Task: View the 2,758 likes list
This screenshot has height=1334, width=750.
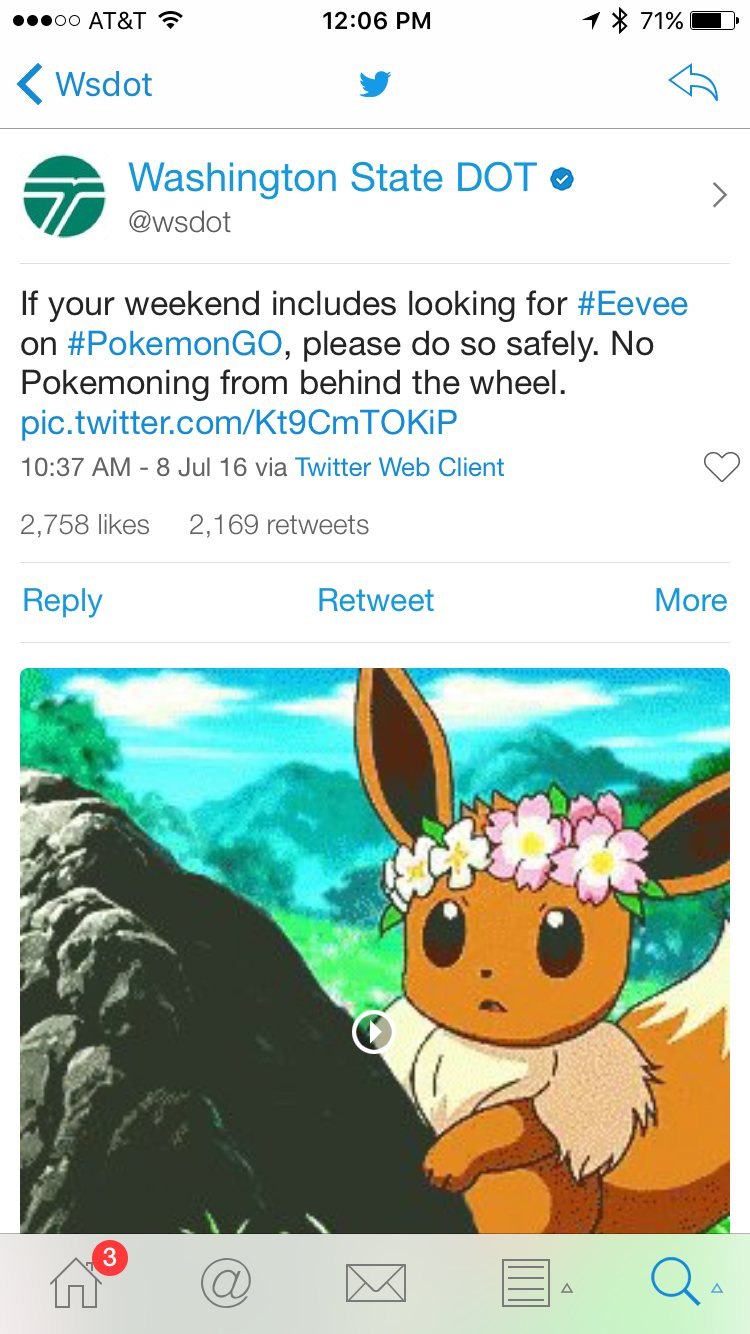Action: pyautogui.click(x=85, y=525)
